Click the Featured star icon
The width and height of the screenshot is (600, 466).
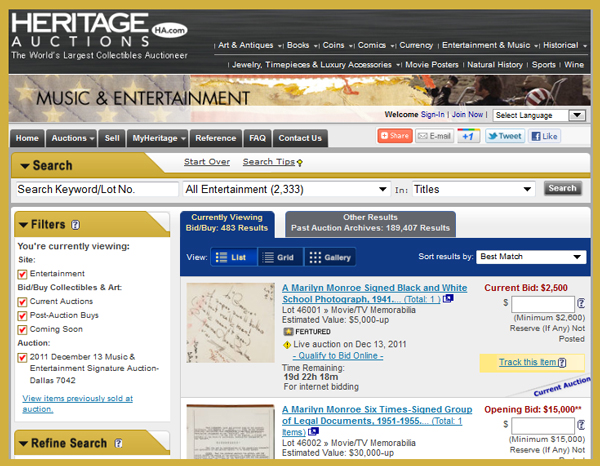pyautogui.click(x=288, y=332)
